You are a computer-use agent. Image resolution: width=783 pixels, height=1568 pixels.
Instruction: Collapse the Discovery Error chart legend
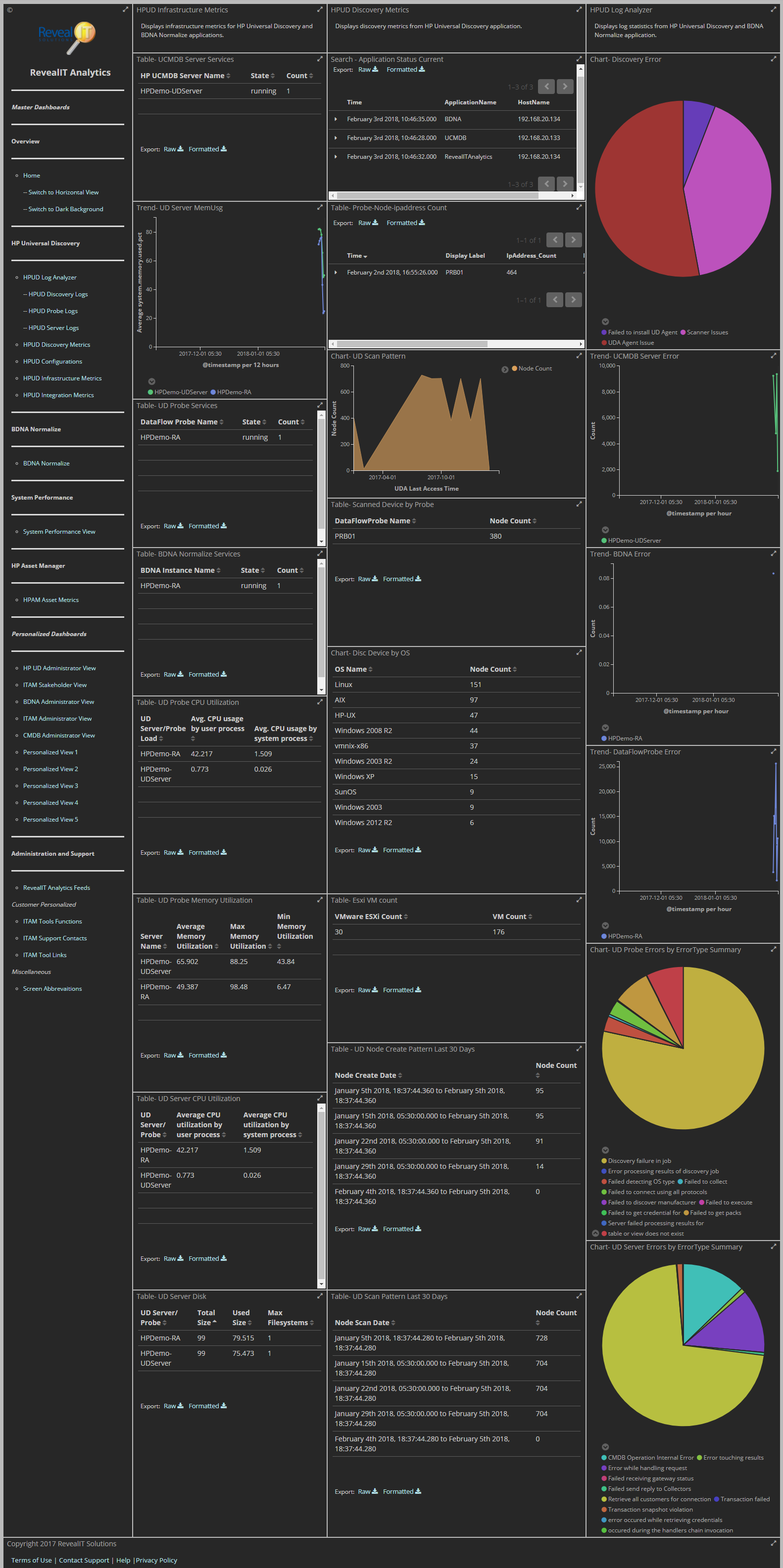[x=605, y=322]
